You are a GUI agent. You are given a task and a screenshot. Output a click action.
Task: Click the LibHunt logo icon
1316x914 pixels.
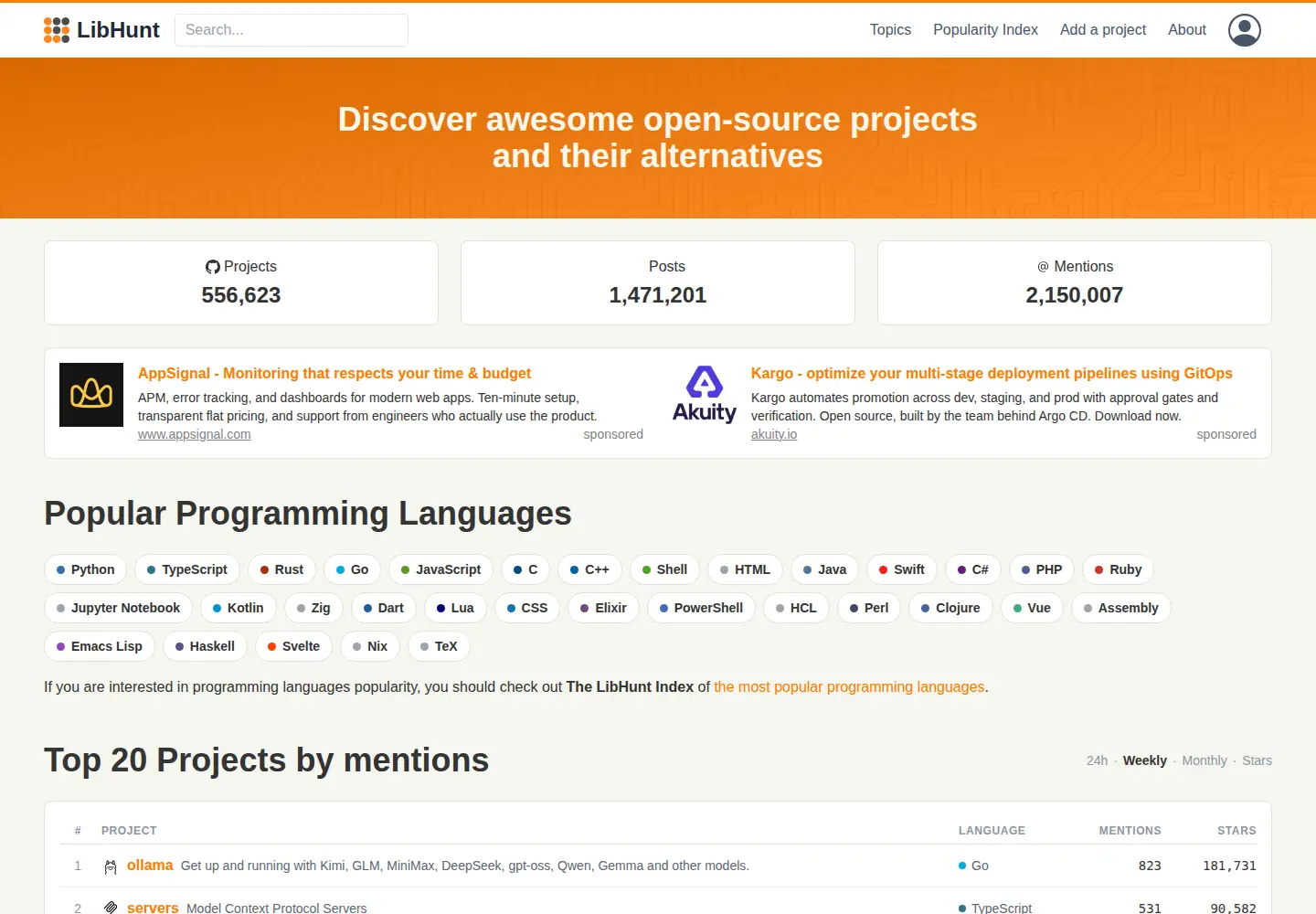pyautogui.click(x=57, y=30)
